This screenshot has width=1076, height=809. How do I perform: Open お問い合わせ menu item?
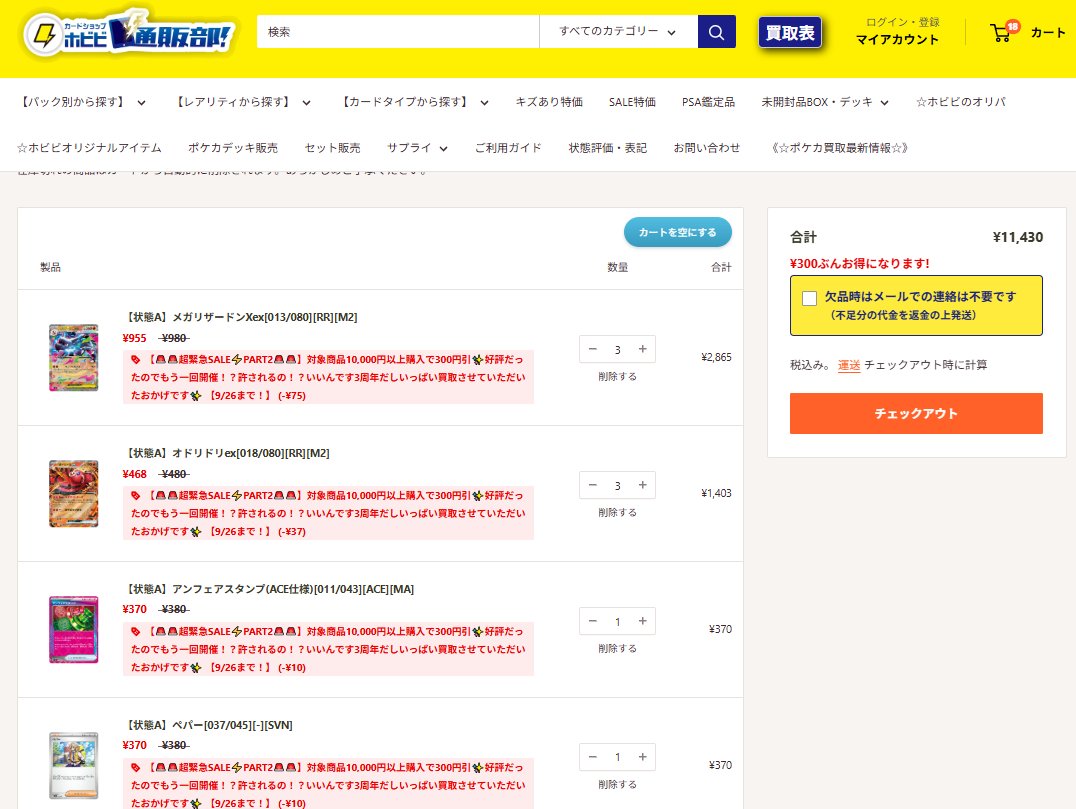coord(707,148)
